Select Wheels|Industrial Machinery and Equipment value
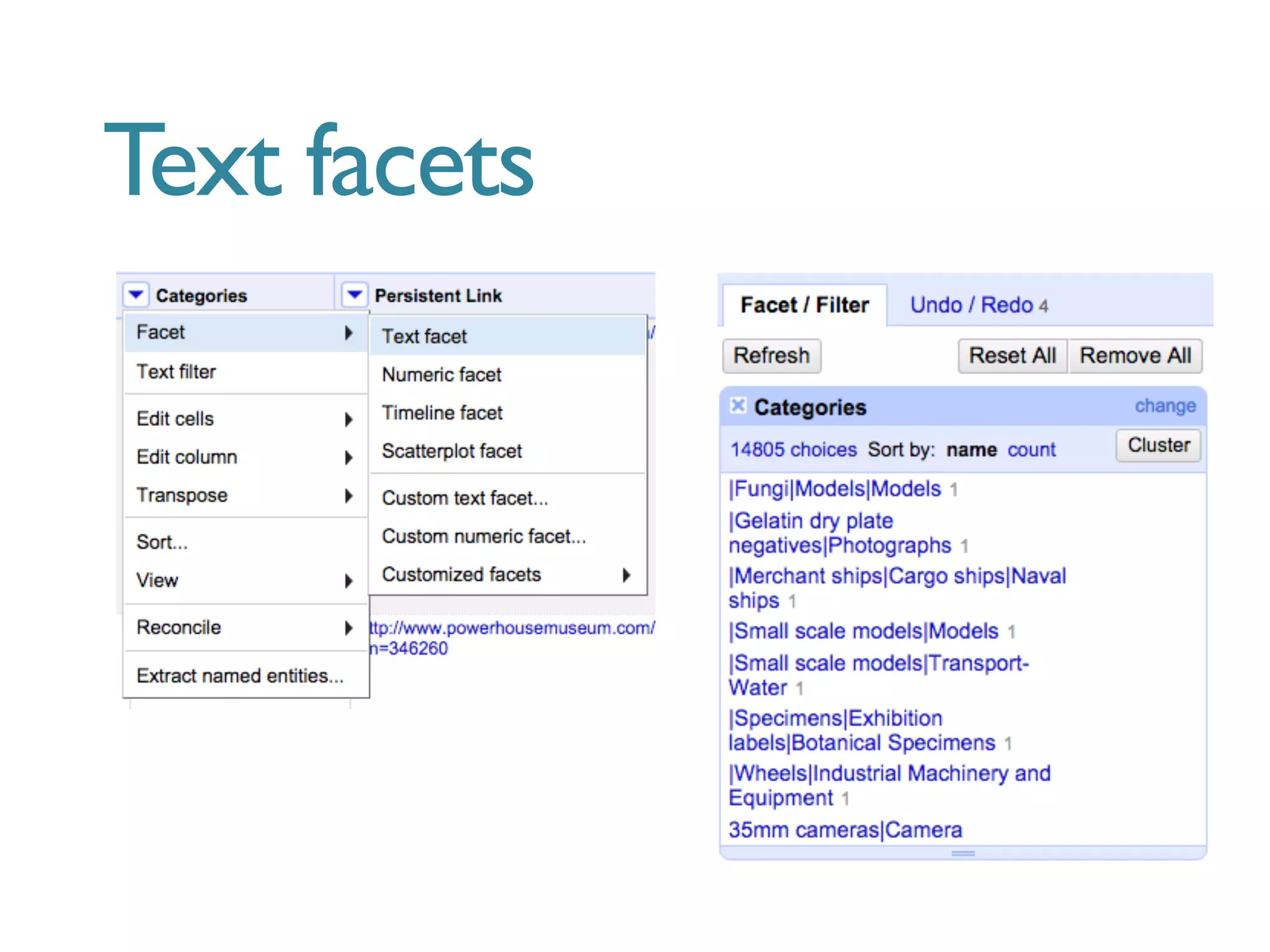The image size is (1270, 952). tap(889, 786)
